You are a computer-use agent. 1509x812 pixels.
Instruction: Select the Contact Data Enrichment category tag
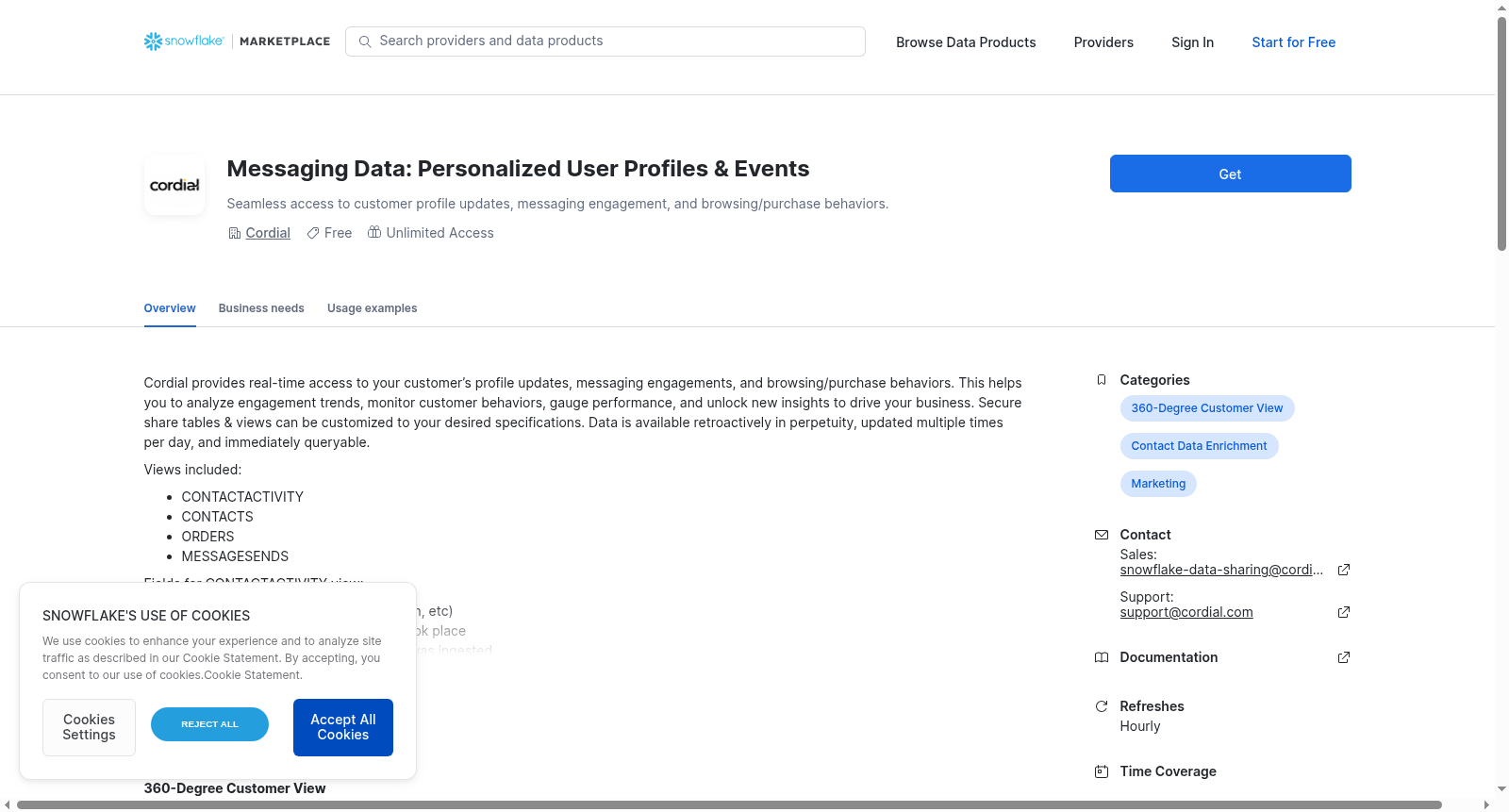[1199, 446]
